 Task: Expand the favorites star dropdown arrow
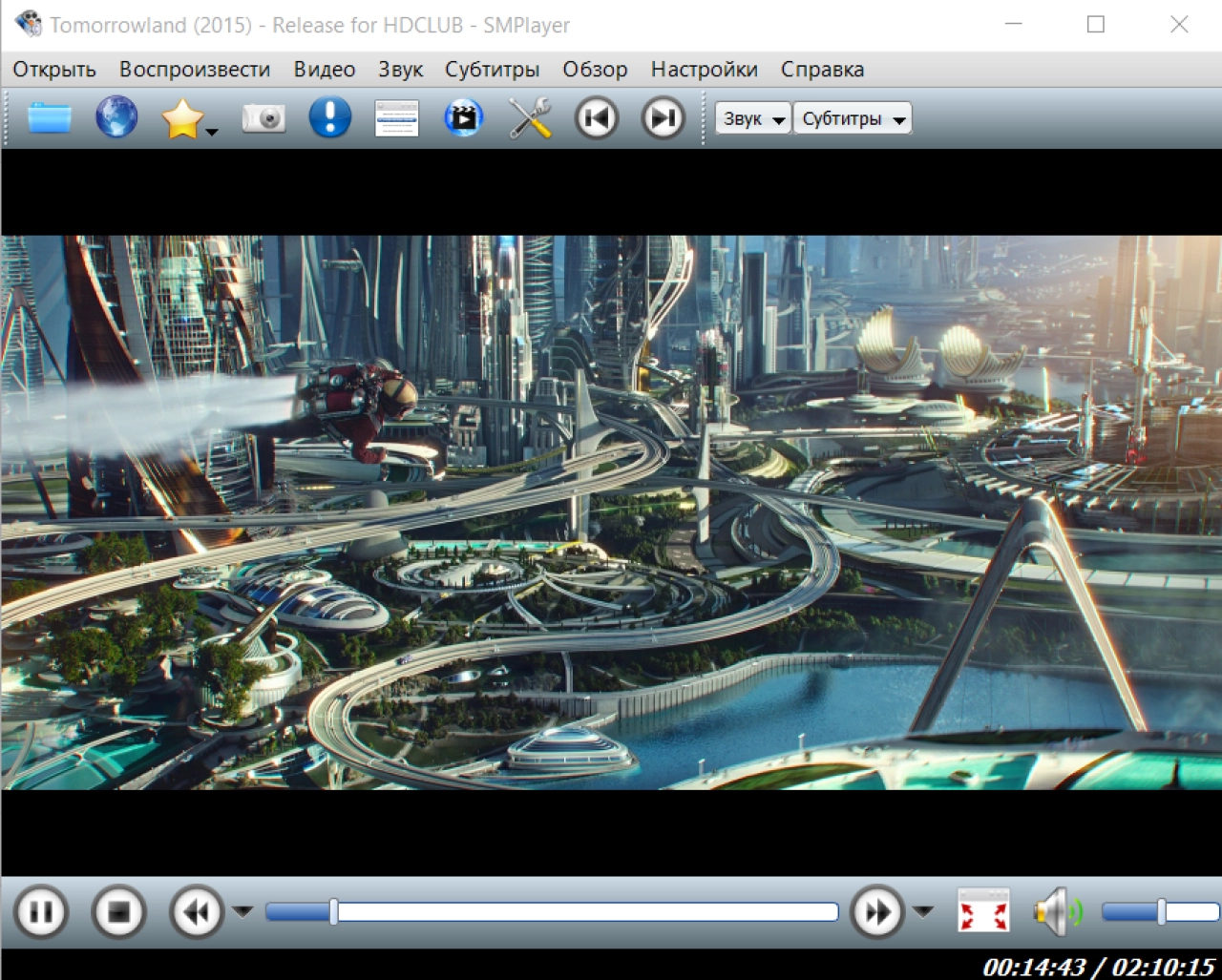pyautogui.click(x=212, y=132)
